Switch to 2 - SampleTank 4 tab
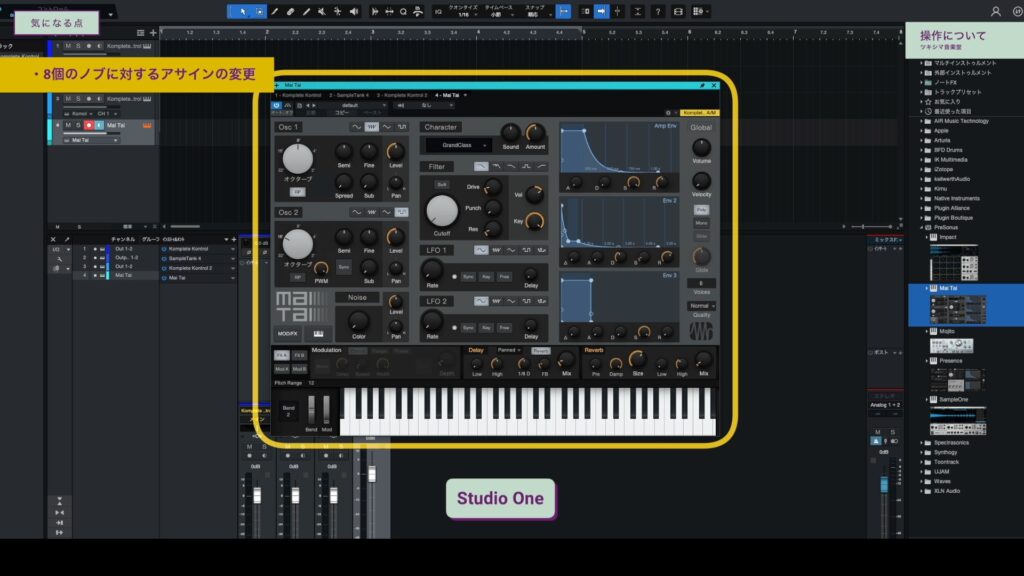 (x=349, y=95)
